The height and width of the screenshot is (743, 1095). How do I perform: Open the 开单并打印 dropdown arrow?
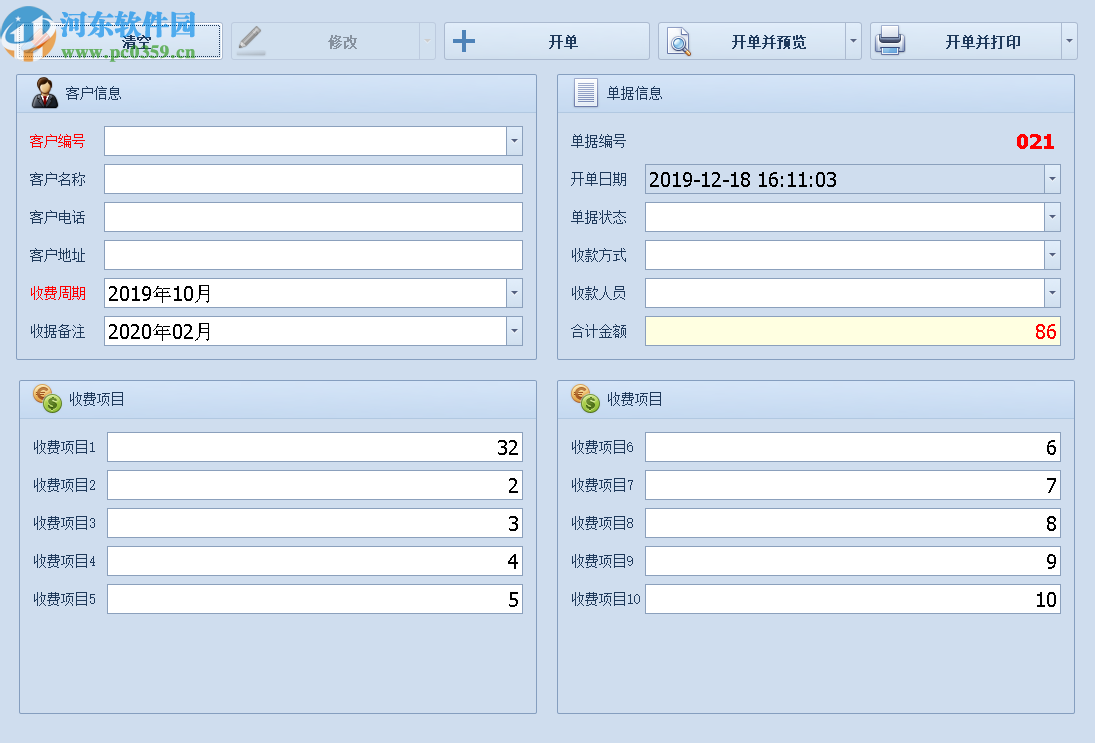[x=1069, y=41]
